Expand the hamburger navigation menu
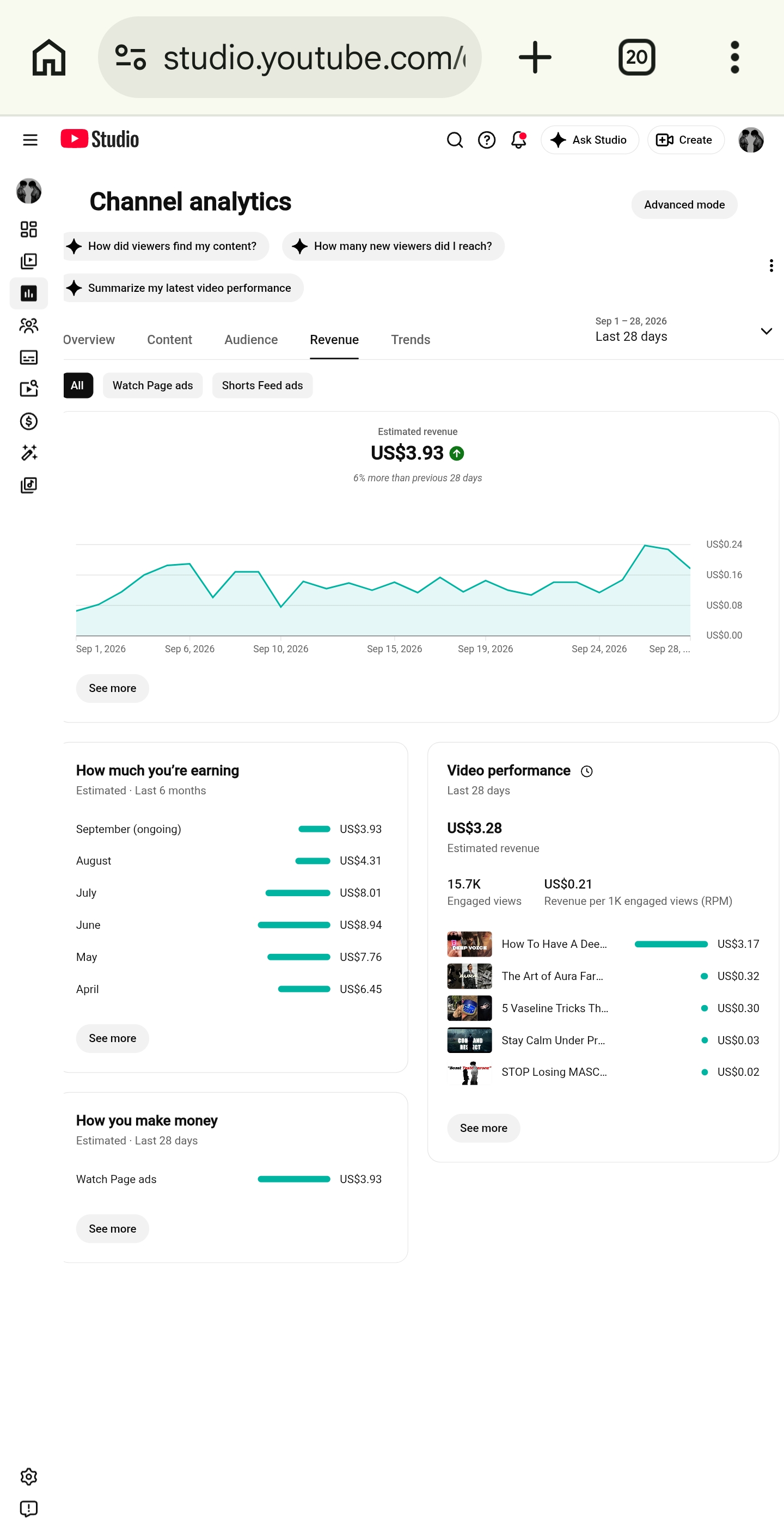The width and height of the screenshot is (784, 1531). point(30,140)
